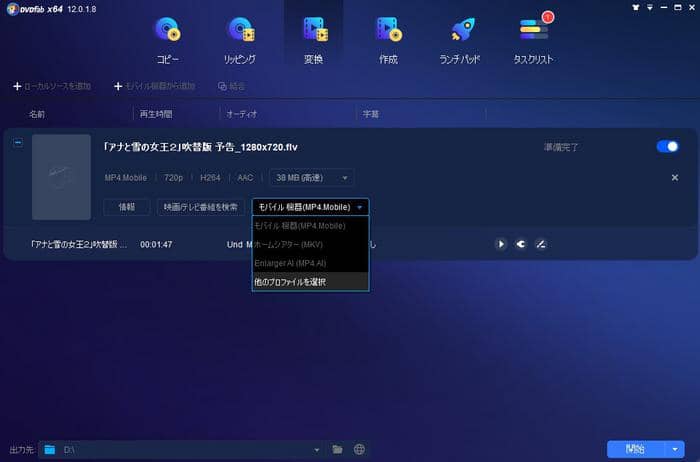Expand the Start button dropdown arrow
The height and width of the screenshot is (462, 700).
[675, 449]
